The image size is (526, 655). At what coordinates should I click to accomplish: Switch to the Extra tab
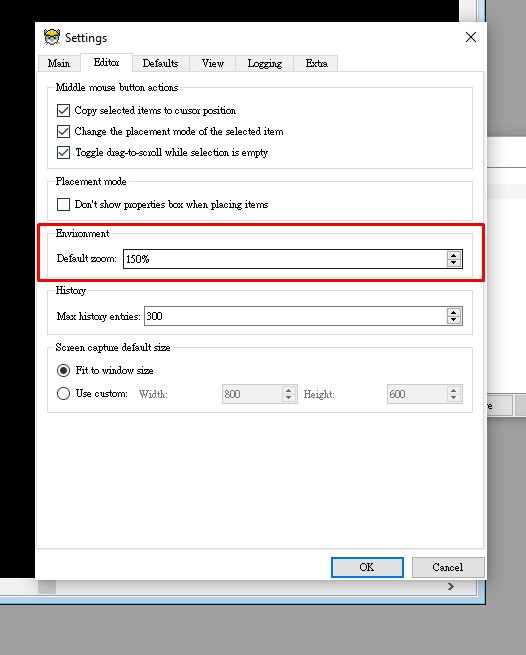pos(316,63)
